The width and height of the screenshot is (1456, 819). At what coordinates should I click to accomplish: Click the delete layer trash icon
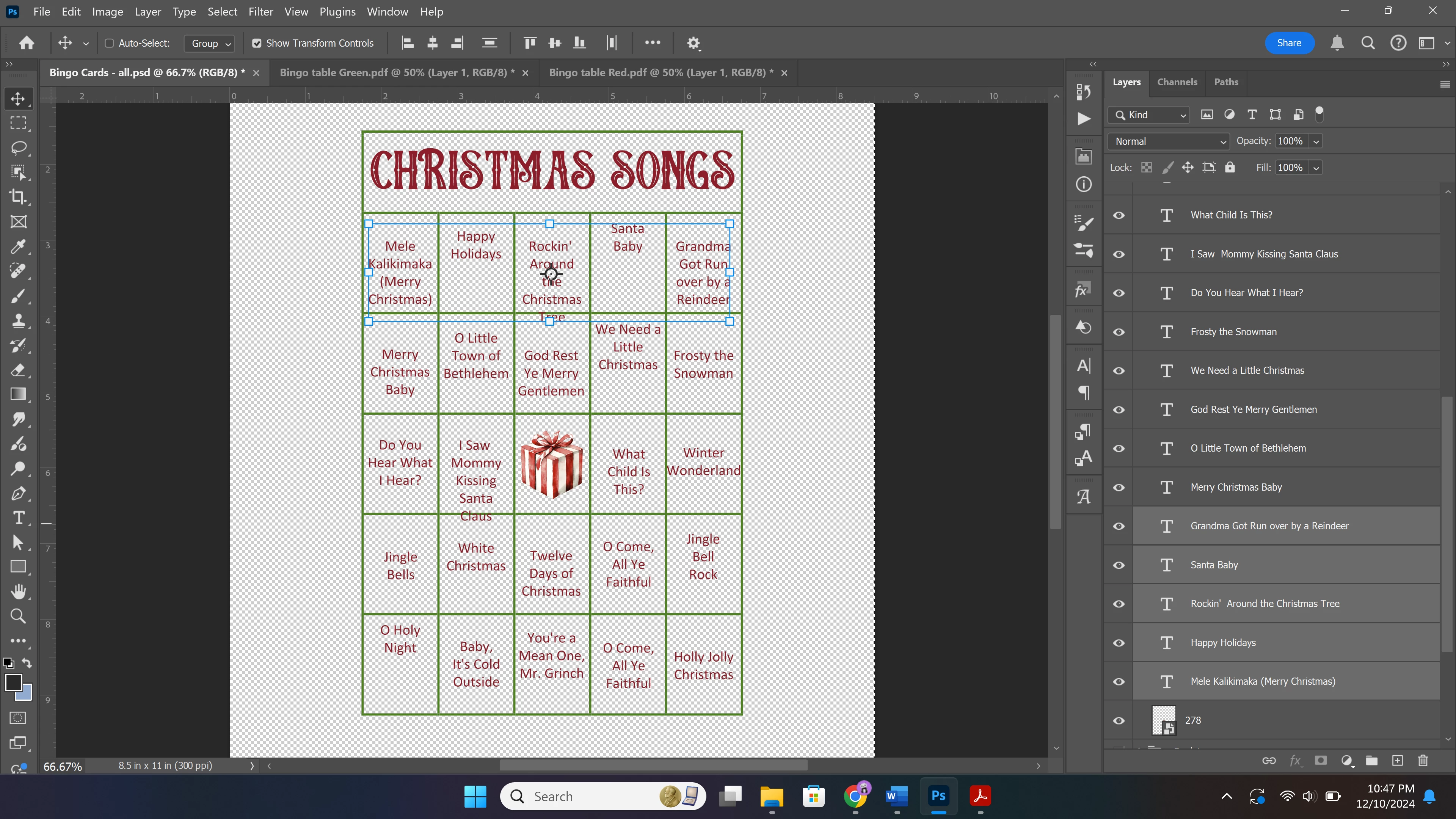click(1423, 761)
